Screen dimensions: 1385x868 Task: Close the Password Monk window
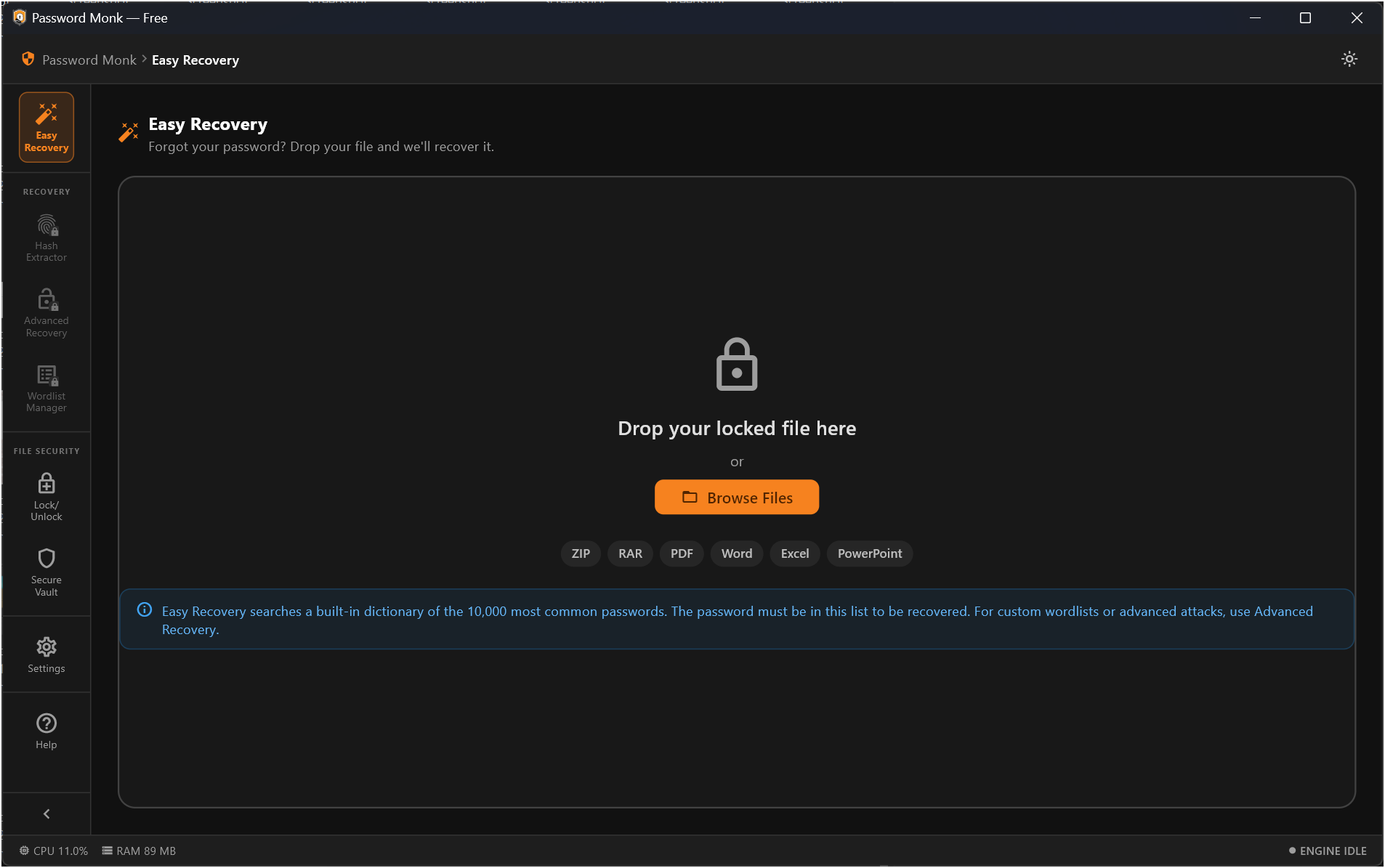coord(1357,18)
